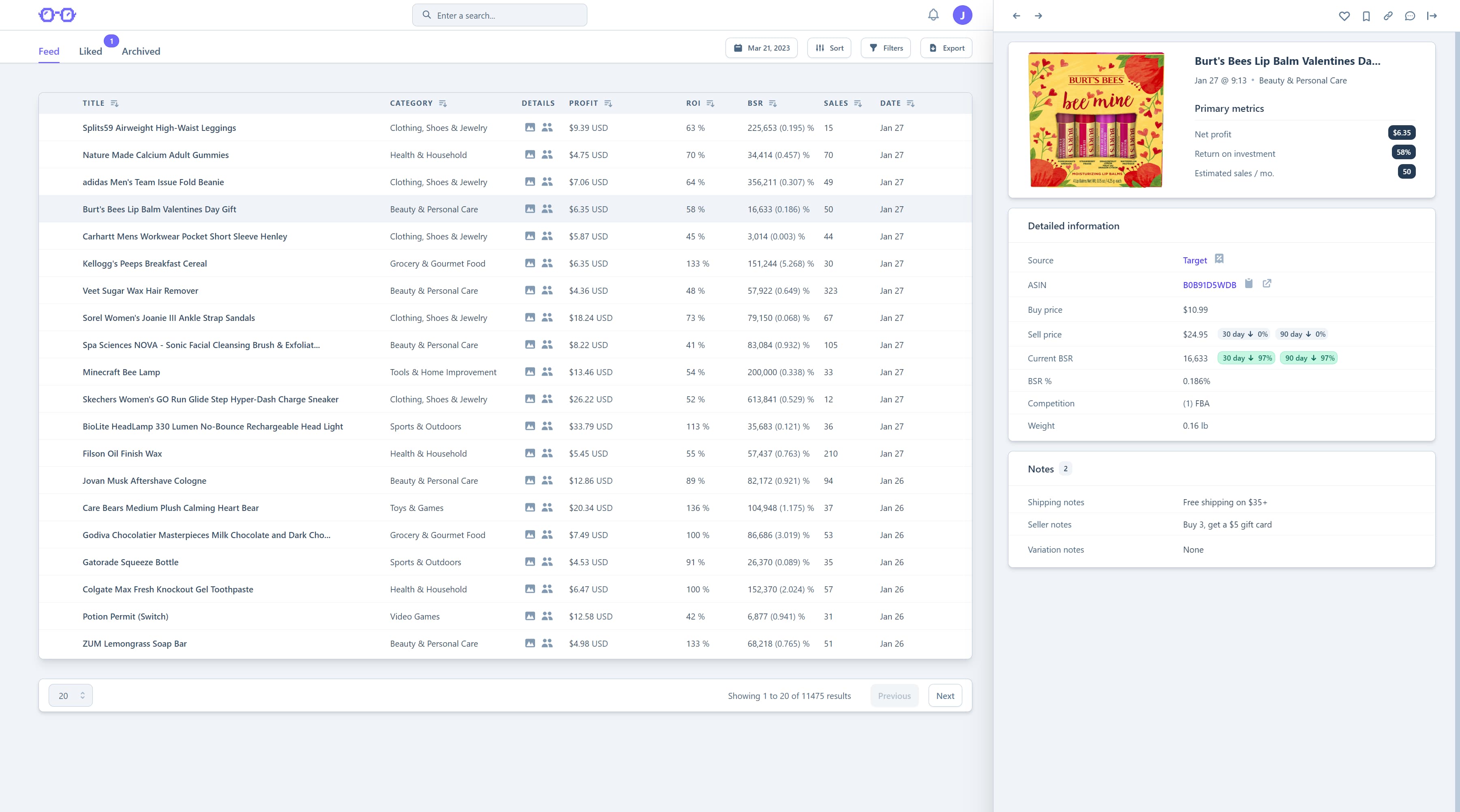1460x812 pixels.
Task: Open the user avatar J menu
Action: point(962,15)
